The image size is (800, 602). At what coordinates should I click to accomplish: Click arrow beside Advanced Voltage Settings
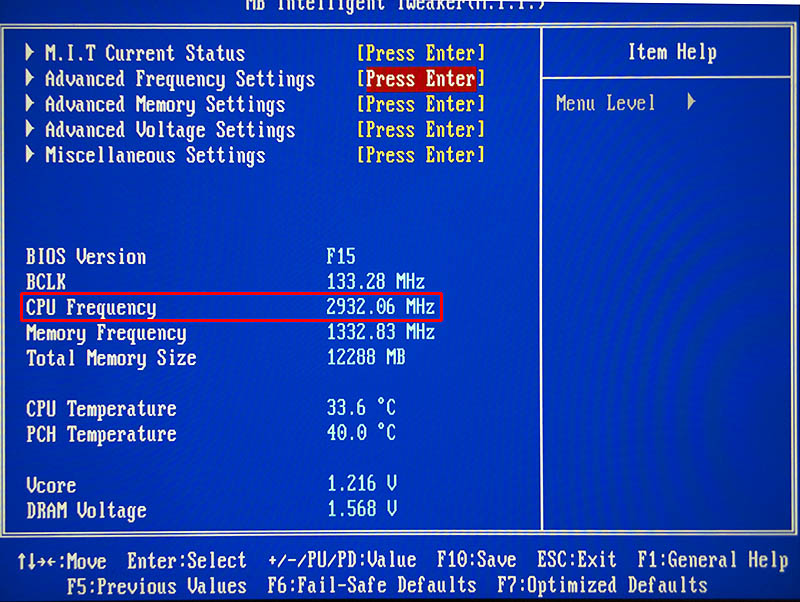pos(31,130)
